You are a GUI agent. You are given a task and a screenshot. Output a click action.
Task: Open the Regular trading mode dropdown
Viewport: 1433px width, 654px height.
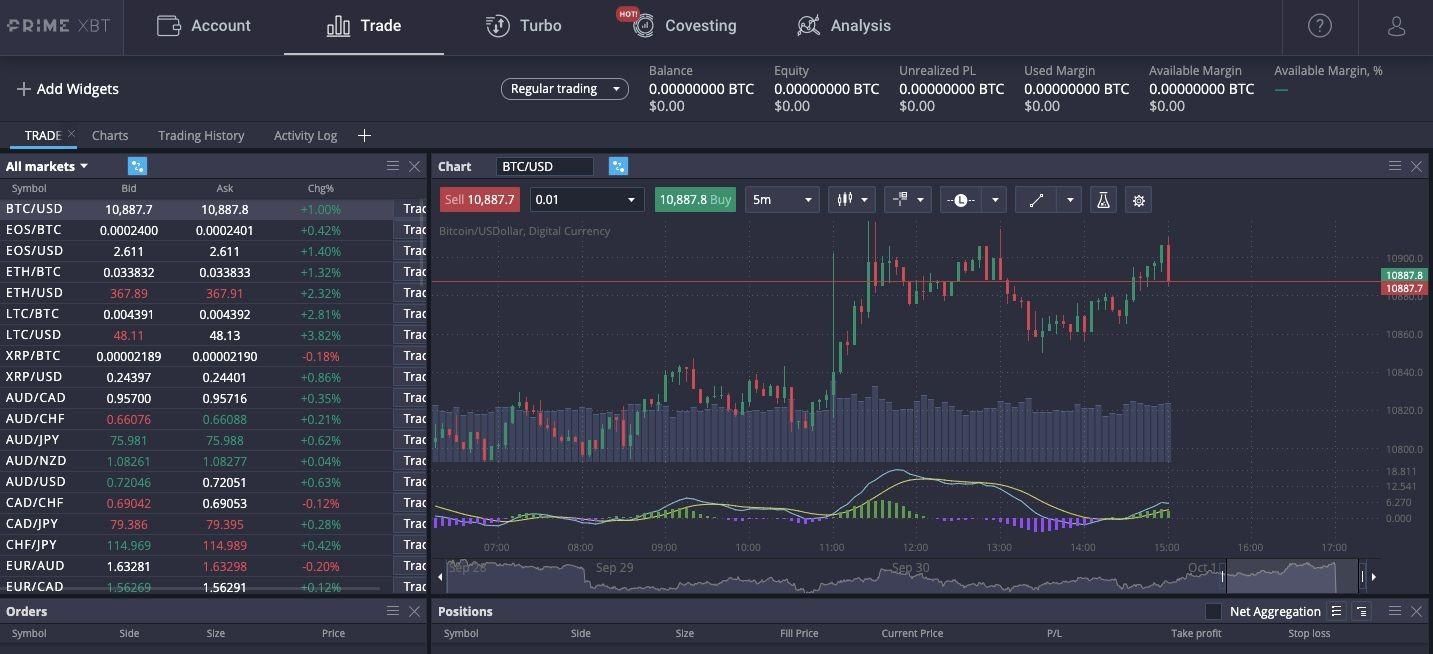(564, 89)
